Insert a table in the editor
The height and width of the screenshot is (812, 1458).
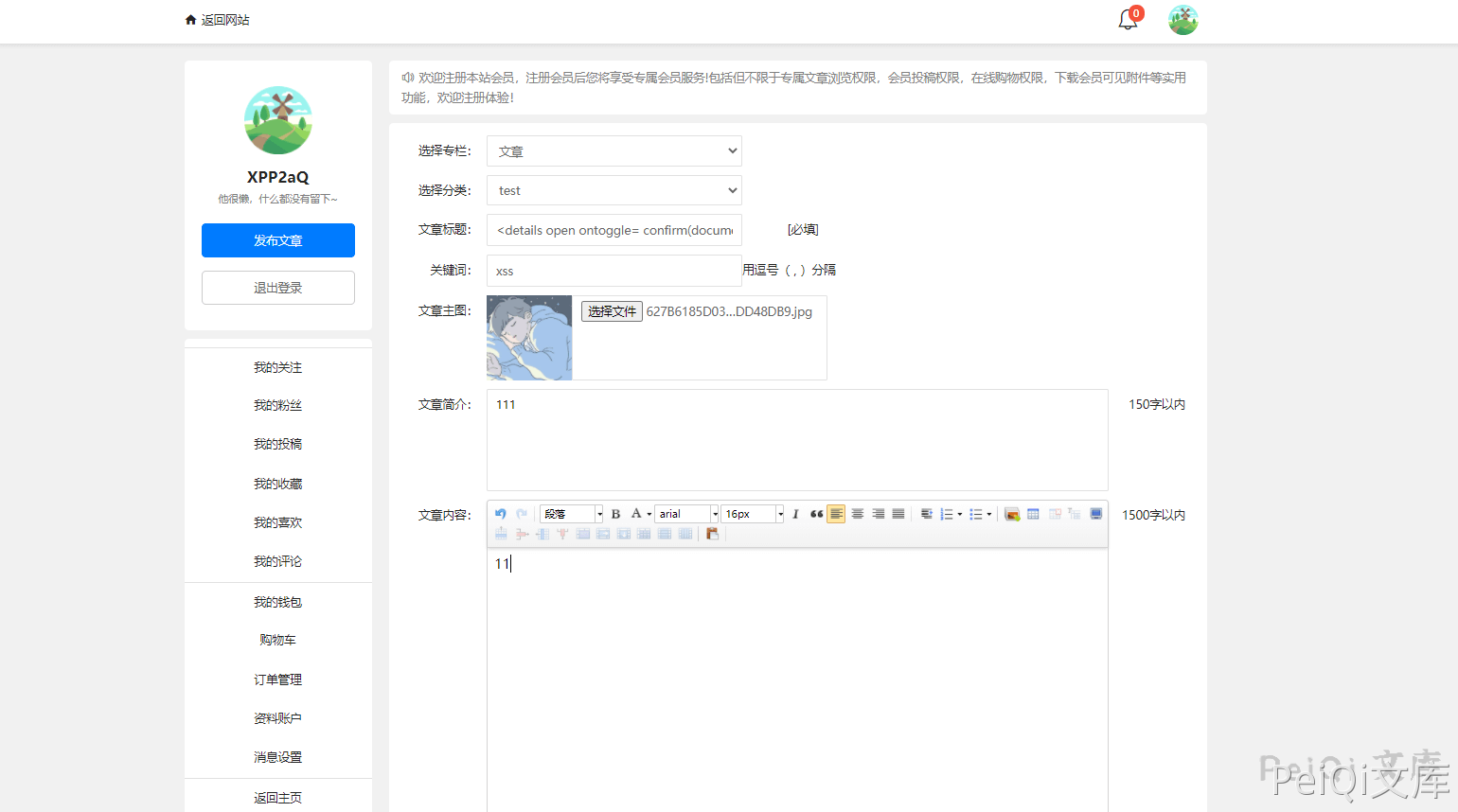point(1033,514)
